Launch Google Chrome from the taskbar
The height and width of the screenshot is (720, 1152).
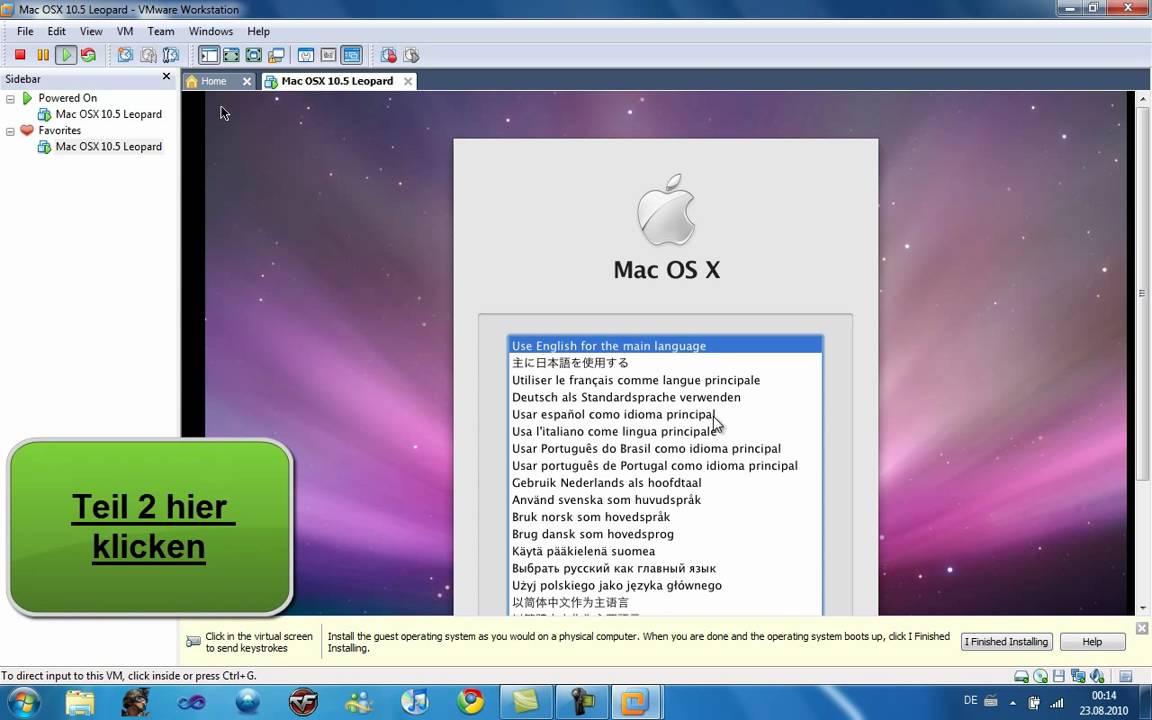coord(470,703)
